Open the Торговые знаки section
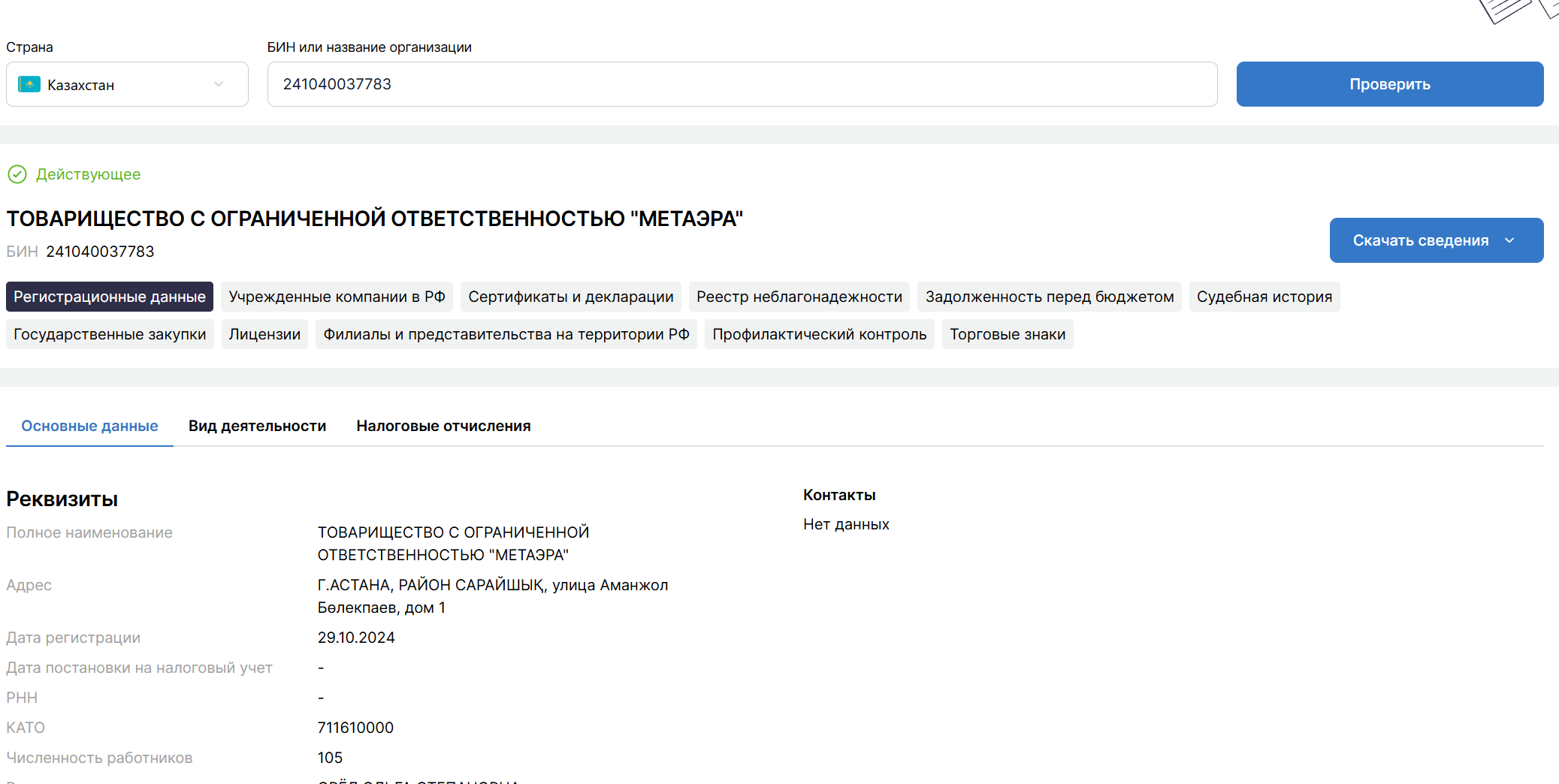This screenshot has width=1559, height=784. click(1007, 334)
